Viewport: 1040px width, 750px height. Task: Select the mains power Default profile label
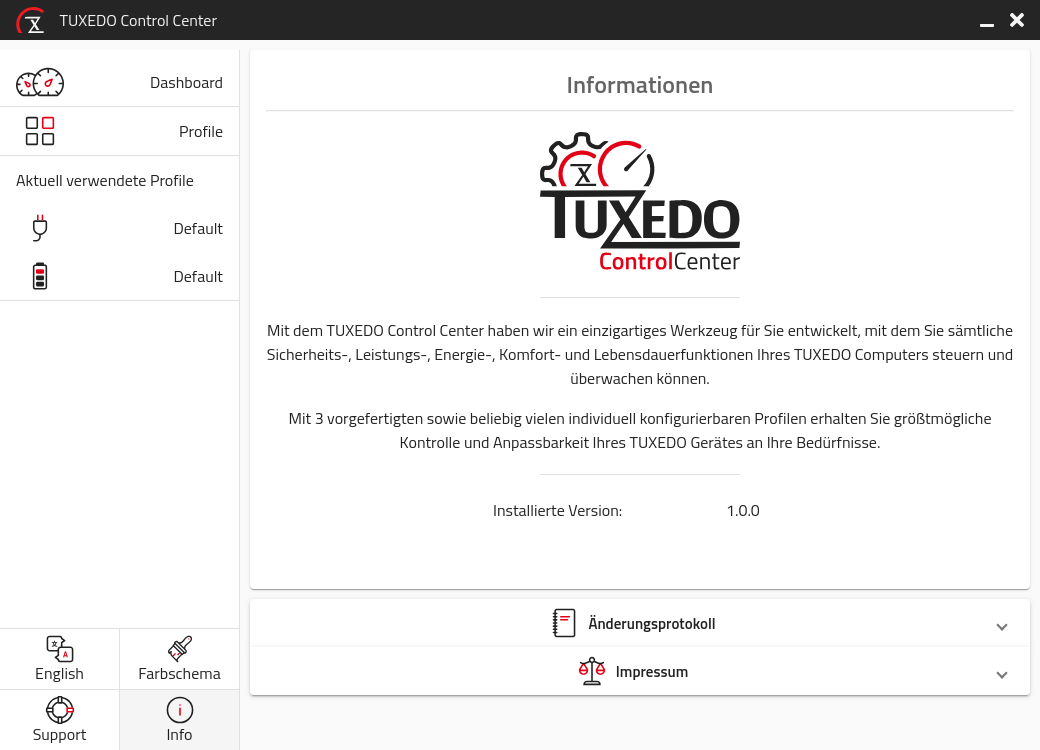(x=198, y=228)
